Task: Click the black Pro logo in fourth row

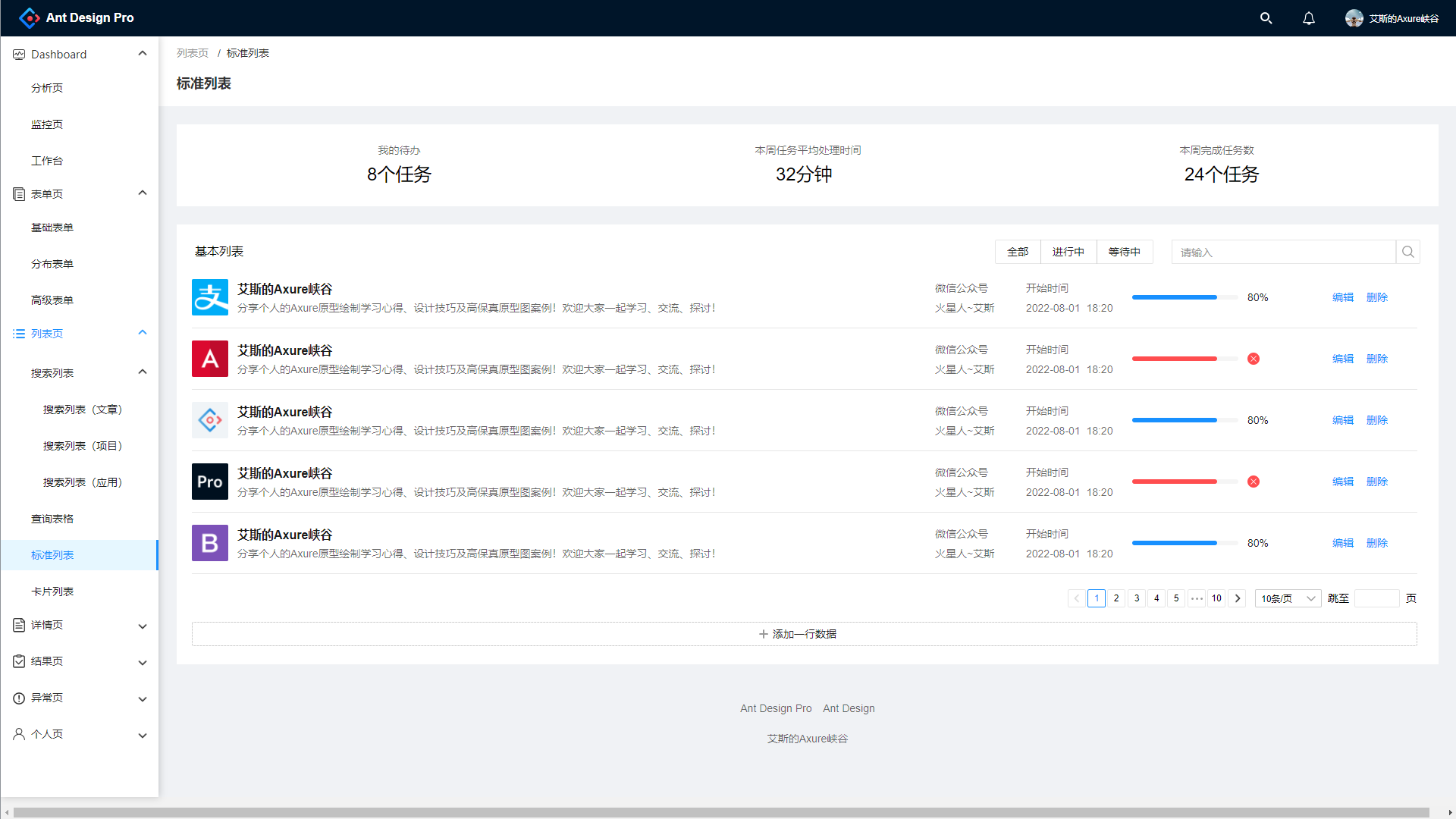Action: (210, 482)
